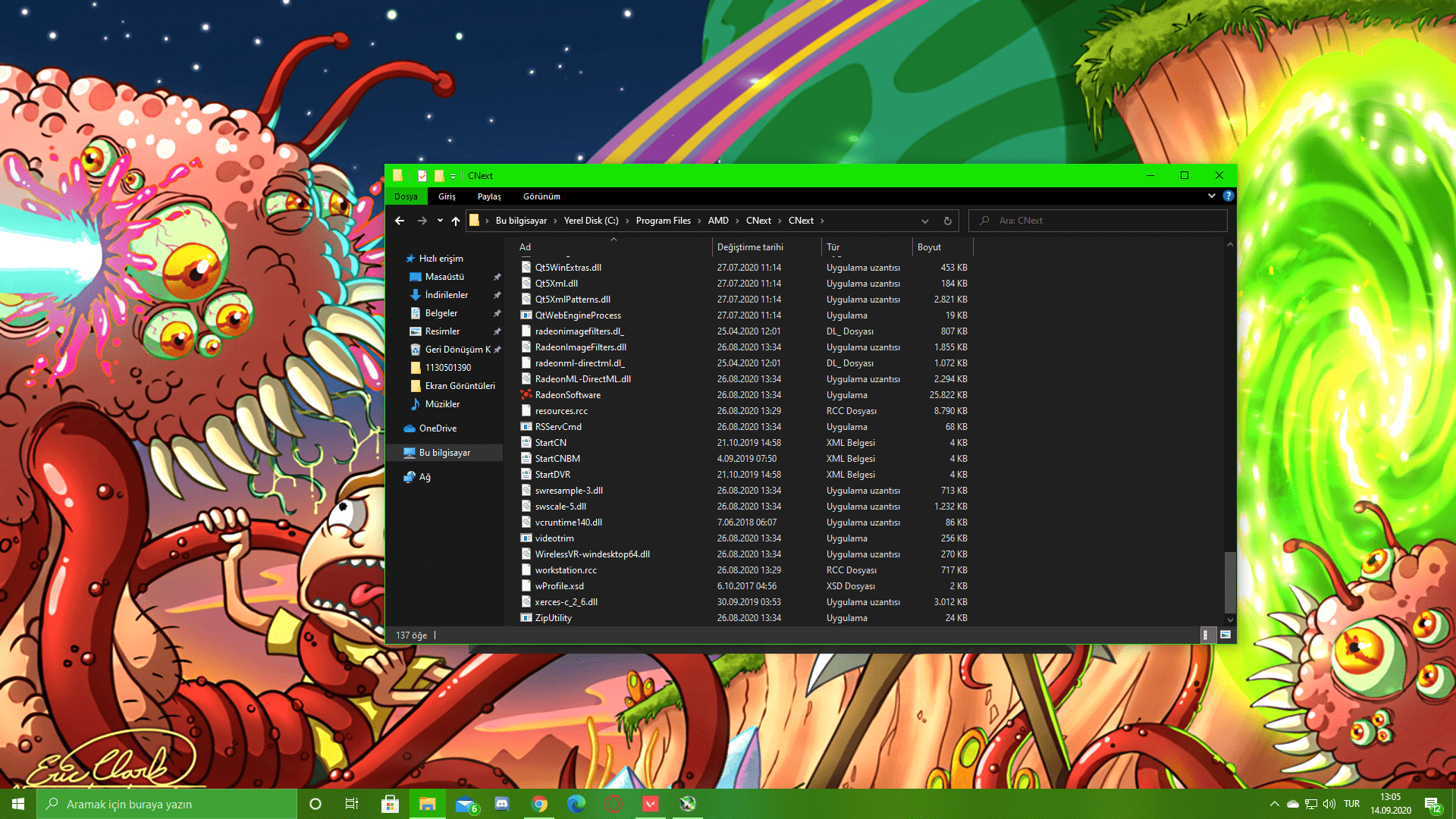Screen dimensions: 1456x819
Task: Expand the ribbon using the chevron
Action: (x=1211, y=196)
